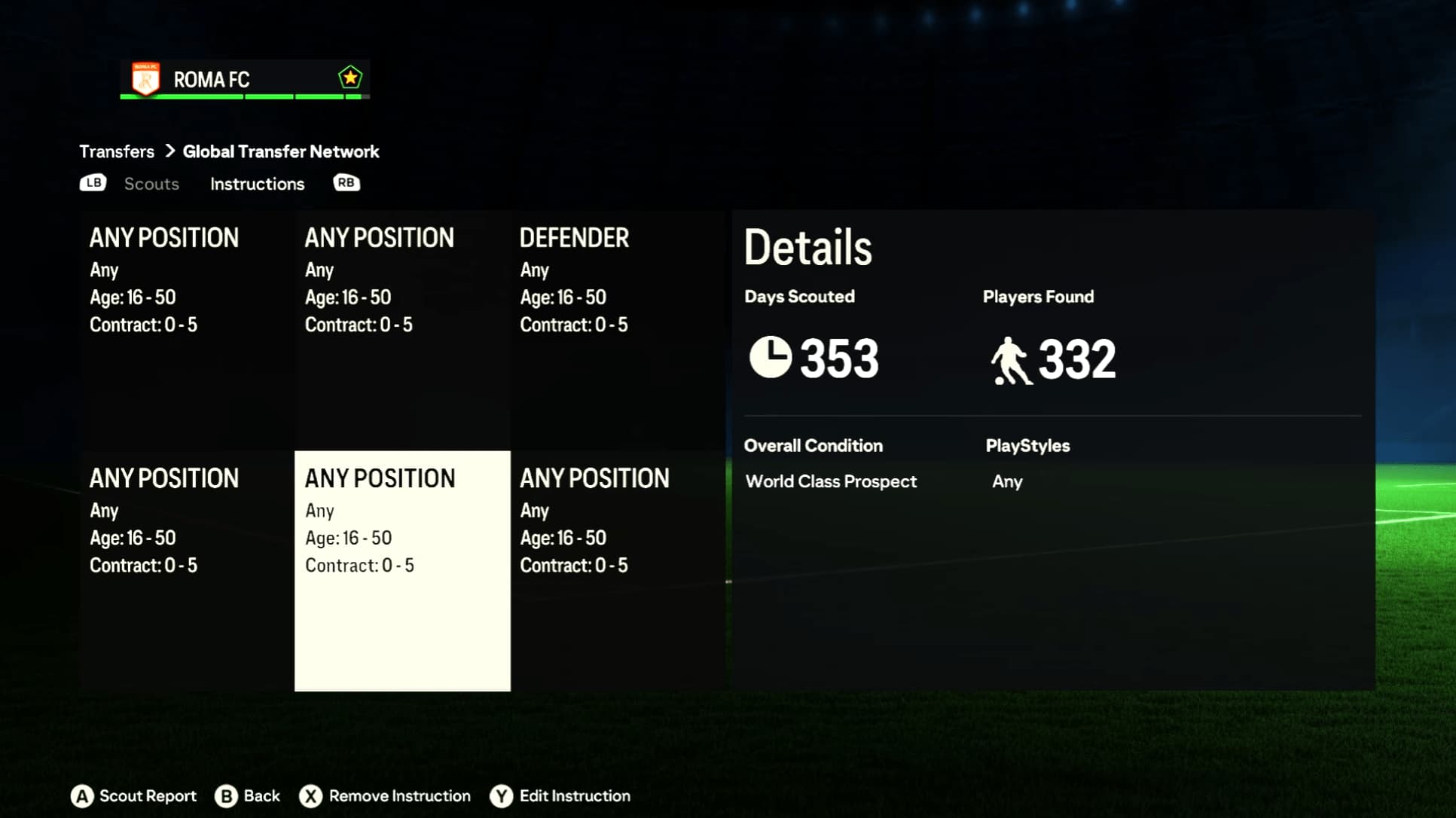Click the Scouts tab
The width and height of the screenshot is (1456, 818).
(x=151, y=183)
